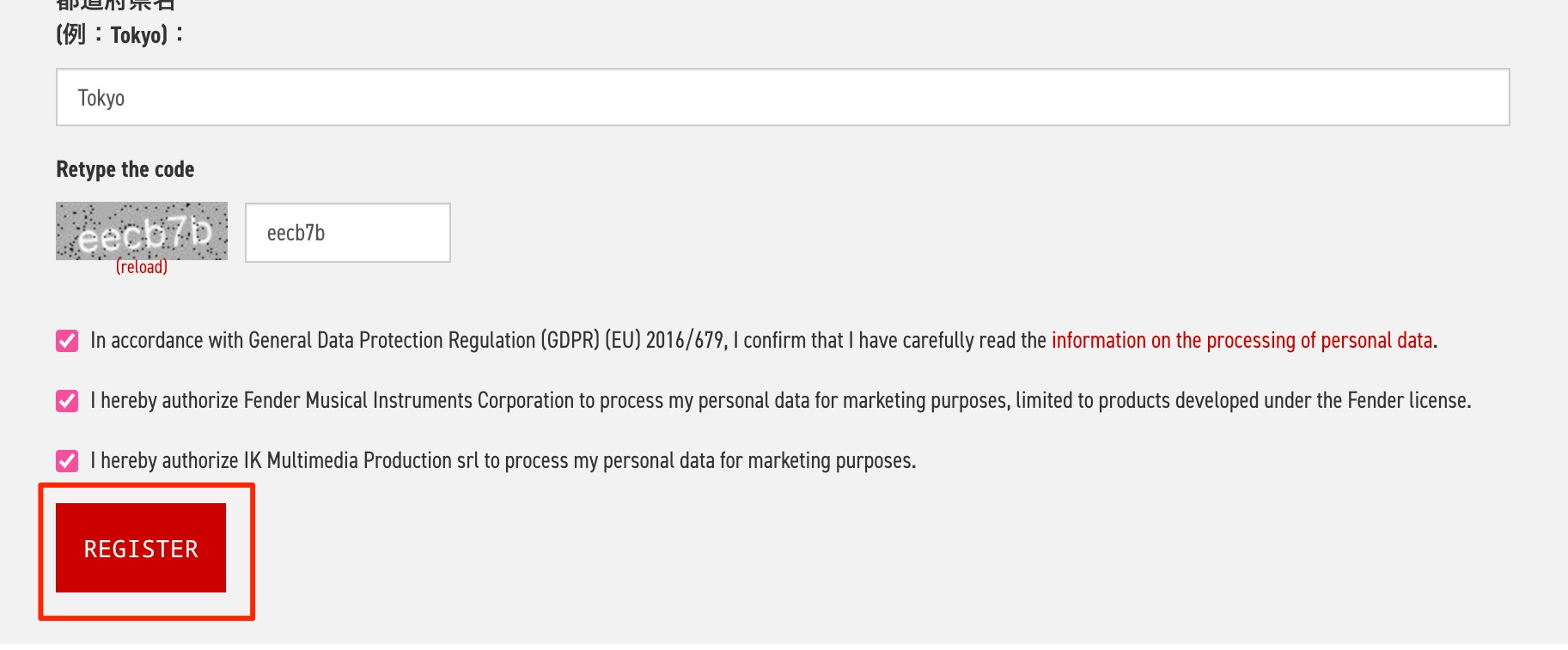This screenshot has height=650, width=1568.
Task: Place cursor after the word Tokyo
Action: click(x=126, y=98)
